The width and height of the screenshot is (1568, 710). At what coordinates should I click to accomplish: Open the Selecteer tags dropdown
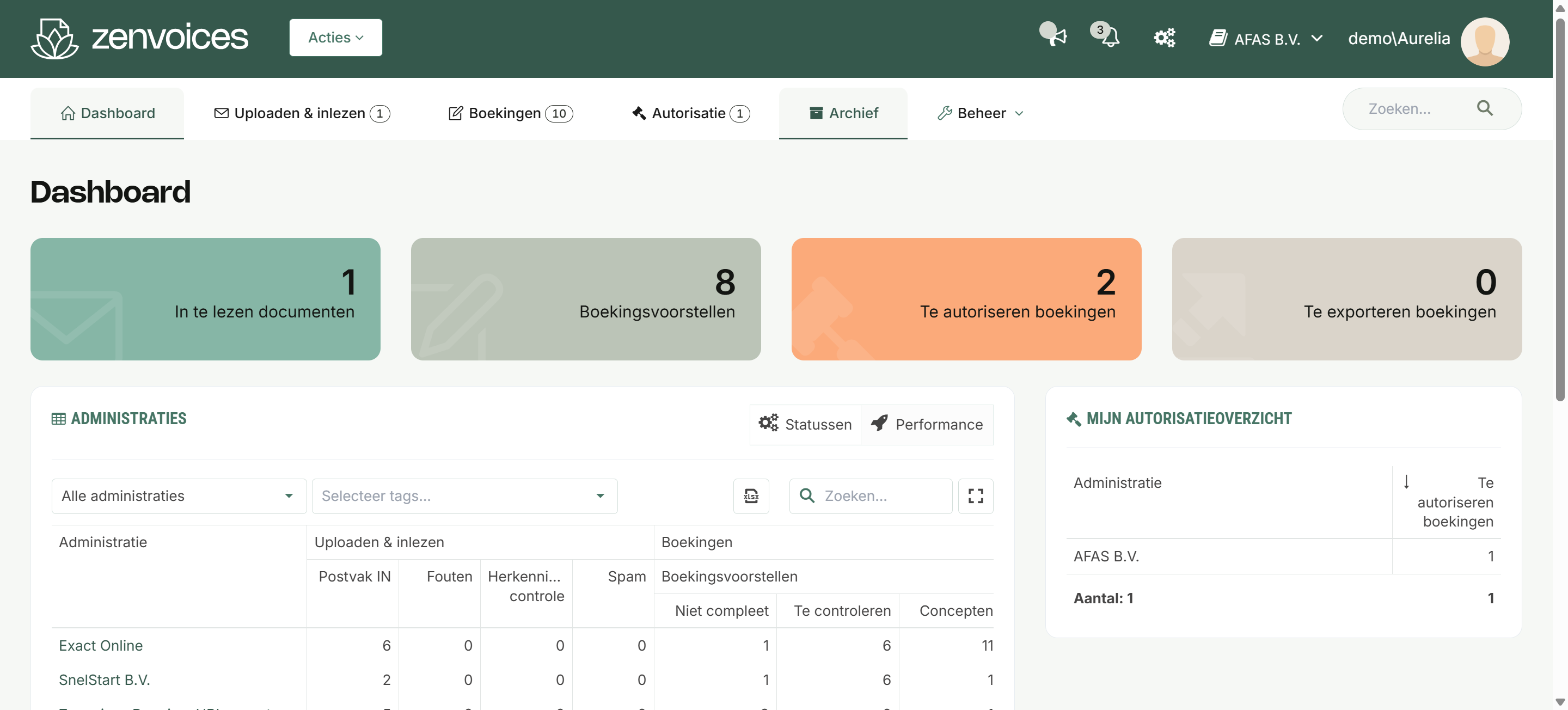(x=464, y=495)
